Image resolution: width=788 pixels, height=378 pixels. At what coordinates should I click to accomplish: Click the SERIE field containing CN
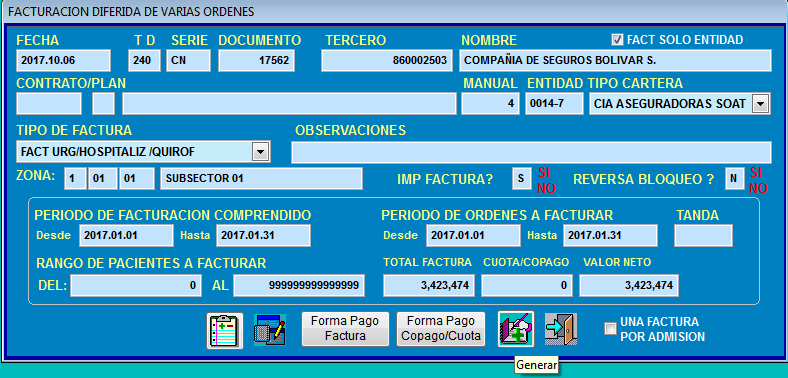click(x=188, y=60)
